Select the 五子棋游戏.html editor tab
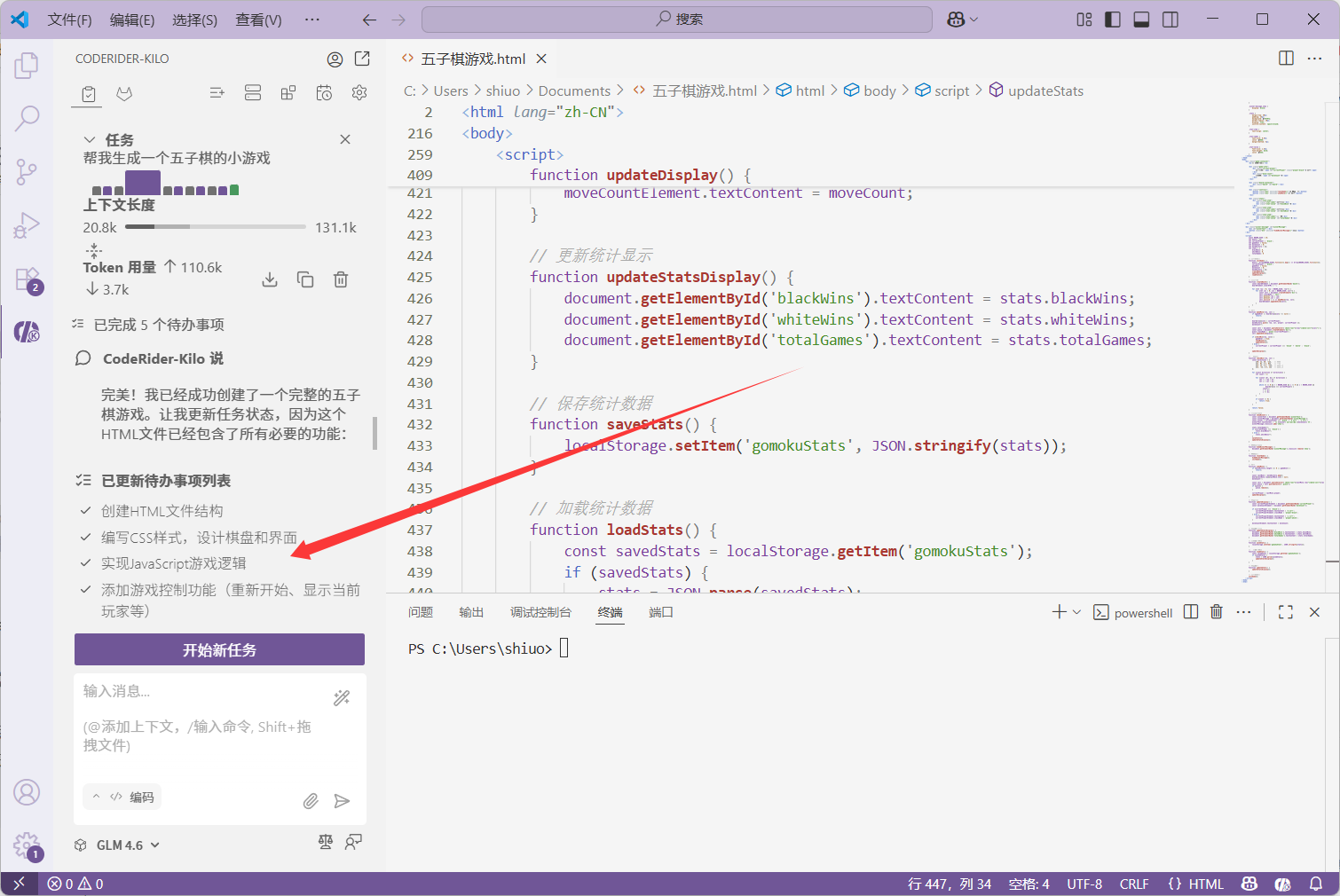The height and width of the screenshot is (896, 1340). coord(472,59)
